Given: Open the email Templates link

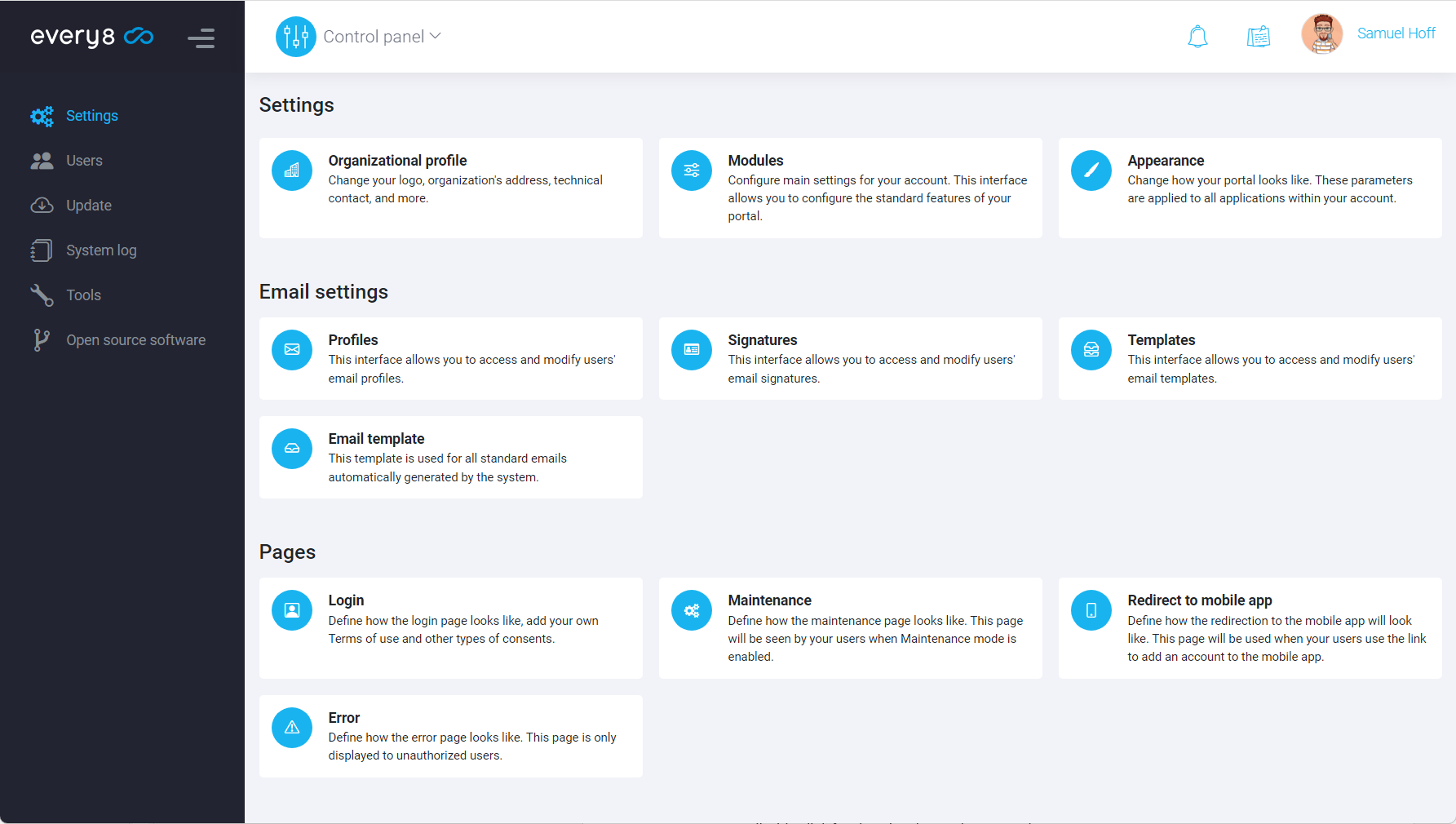Looking at the screenshot, I should pyautogui.click(x=1161, y=340).
